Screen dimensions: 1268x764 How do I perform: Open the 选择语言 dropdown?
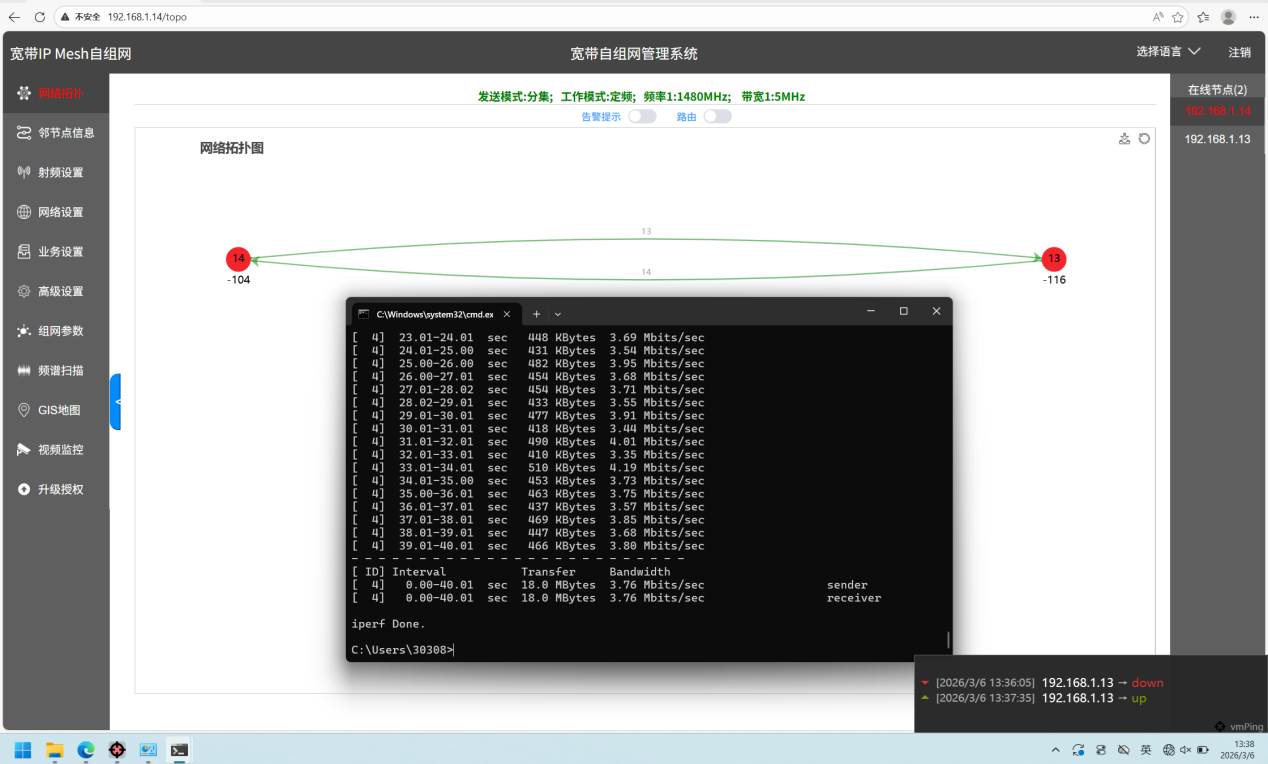(x=1168, y=52)
